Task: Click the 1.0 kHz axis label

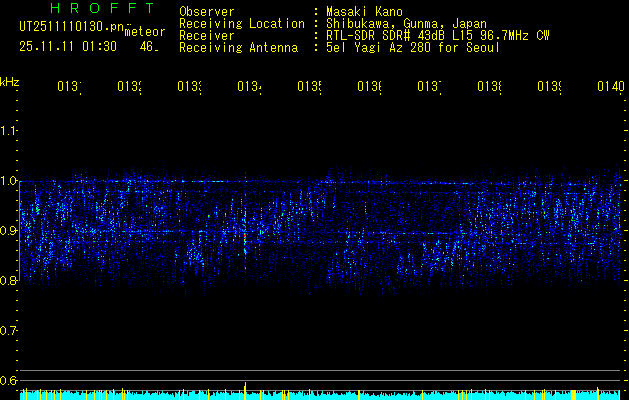Action: click(8, 181)
